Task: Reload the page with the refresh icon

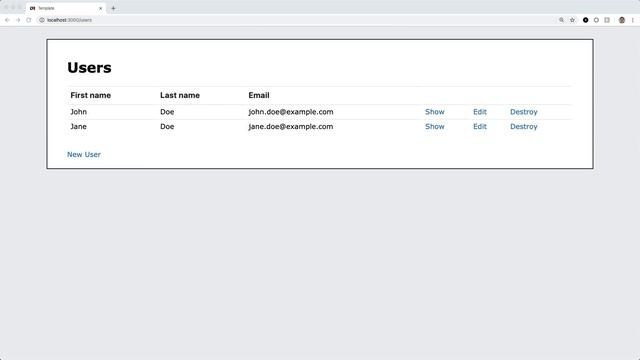Action: tap(29, 20)
